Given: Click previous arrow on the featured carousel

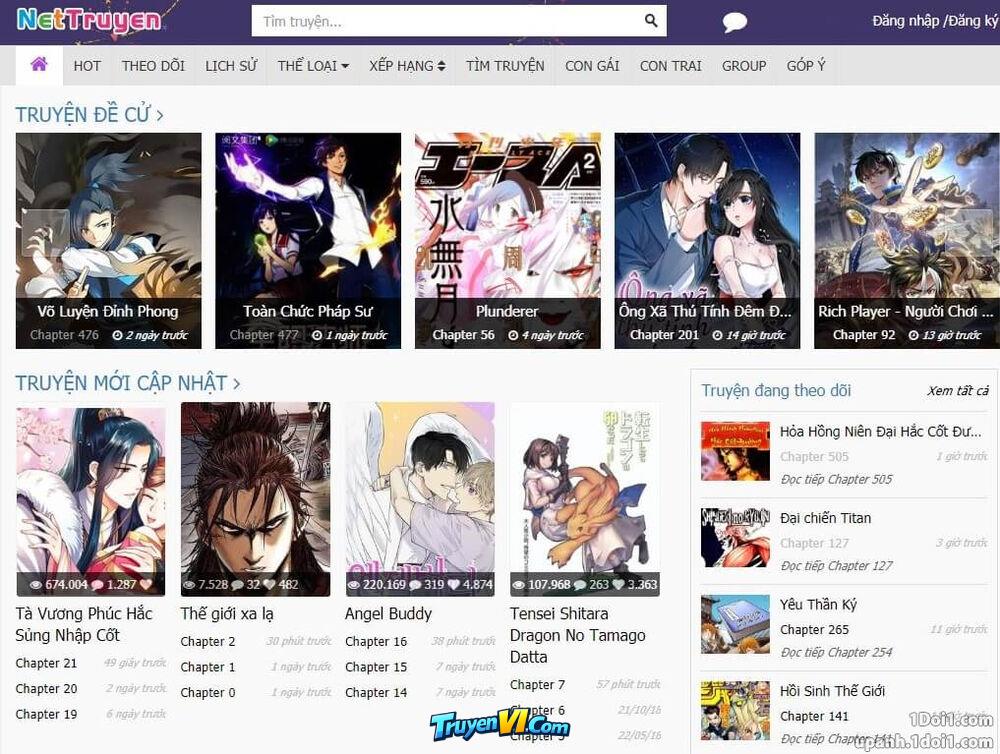Looking at the screenshot, I should click(x=45, y=233).
